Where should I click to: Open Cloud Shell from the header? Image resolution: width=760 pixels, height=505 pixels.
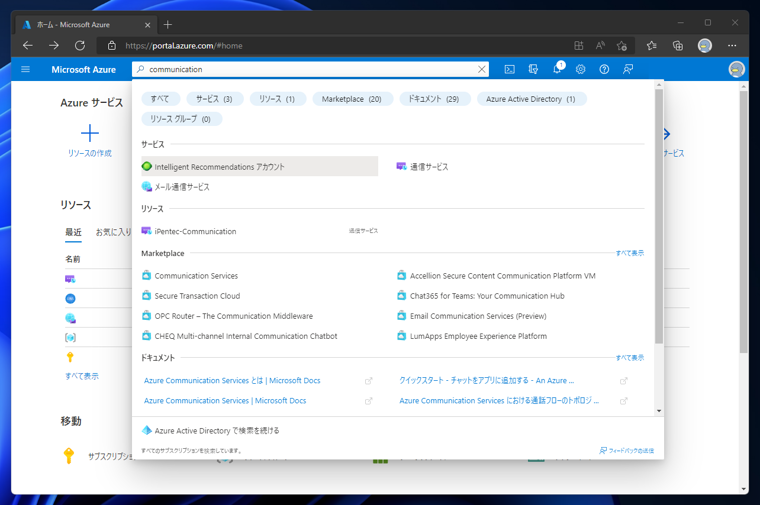point(509,69)
